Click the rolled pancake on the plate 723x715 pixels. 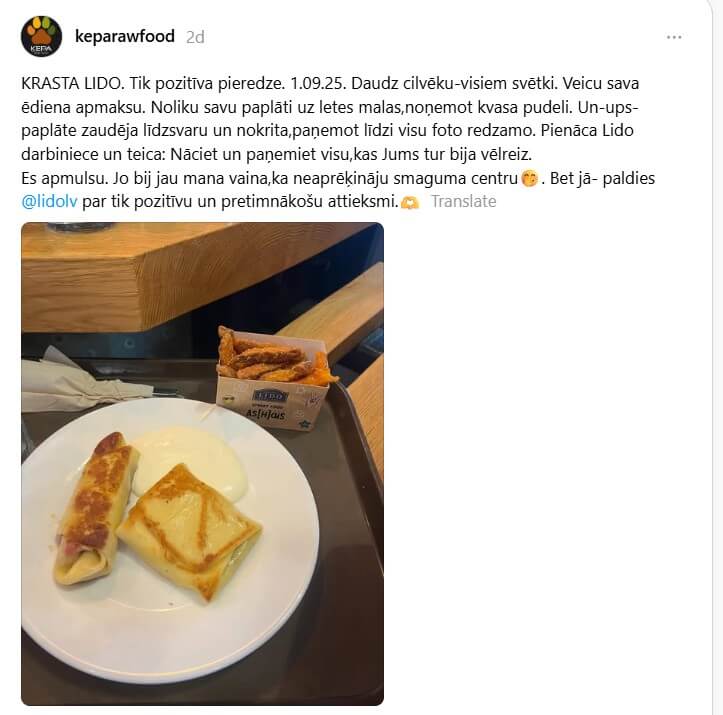(x=95, y=509)
